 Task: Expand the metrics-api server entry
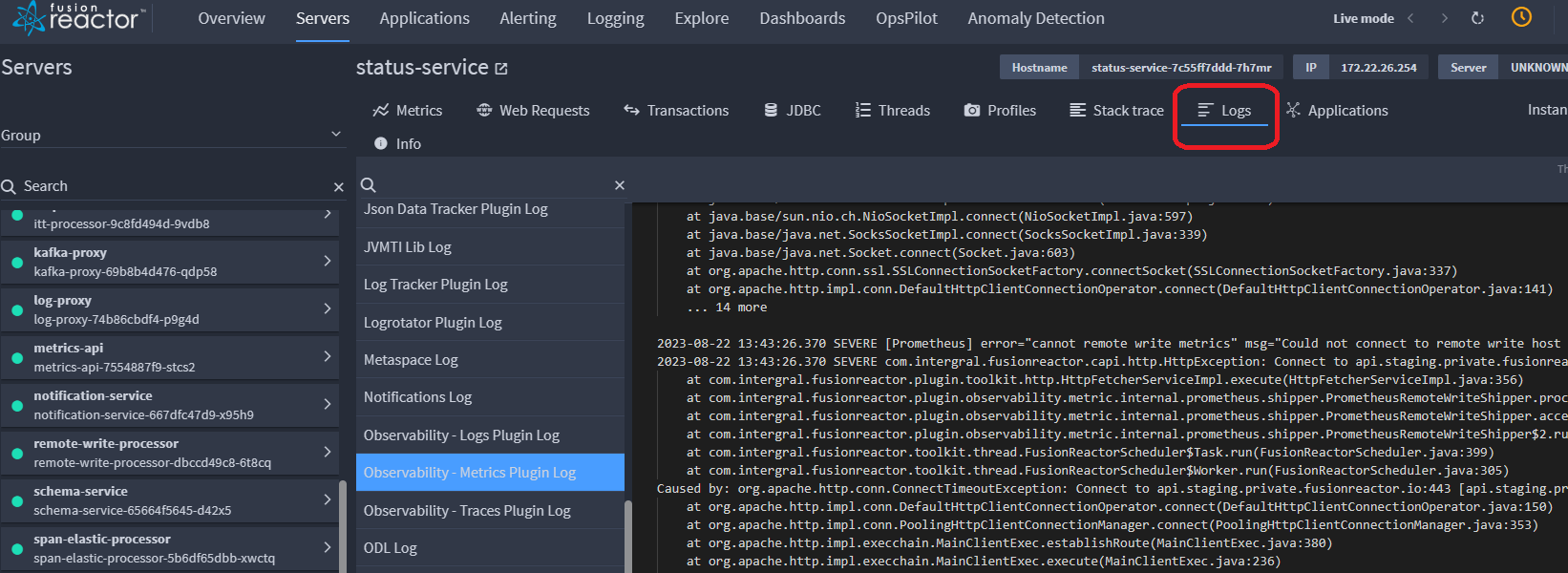point(328,356)
